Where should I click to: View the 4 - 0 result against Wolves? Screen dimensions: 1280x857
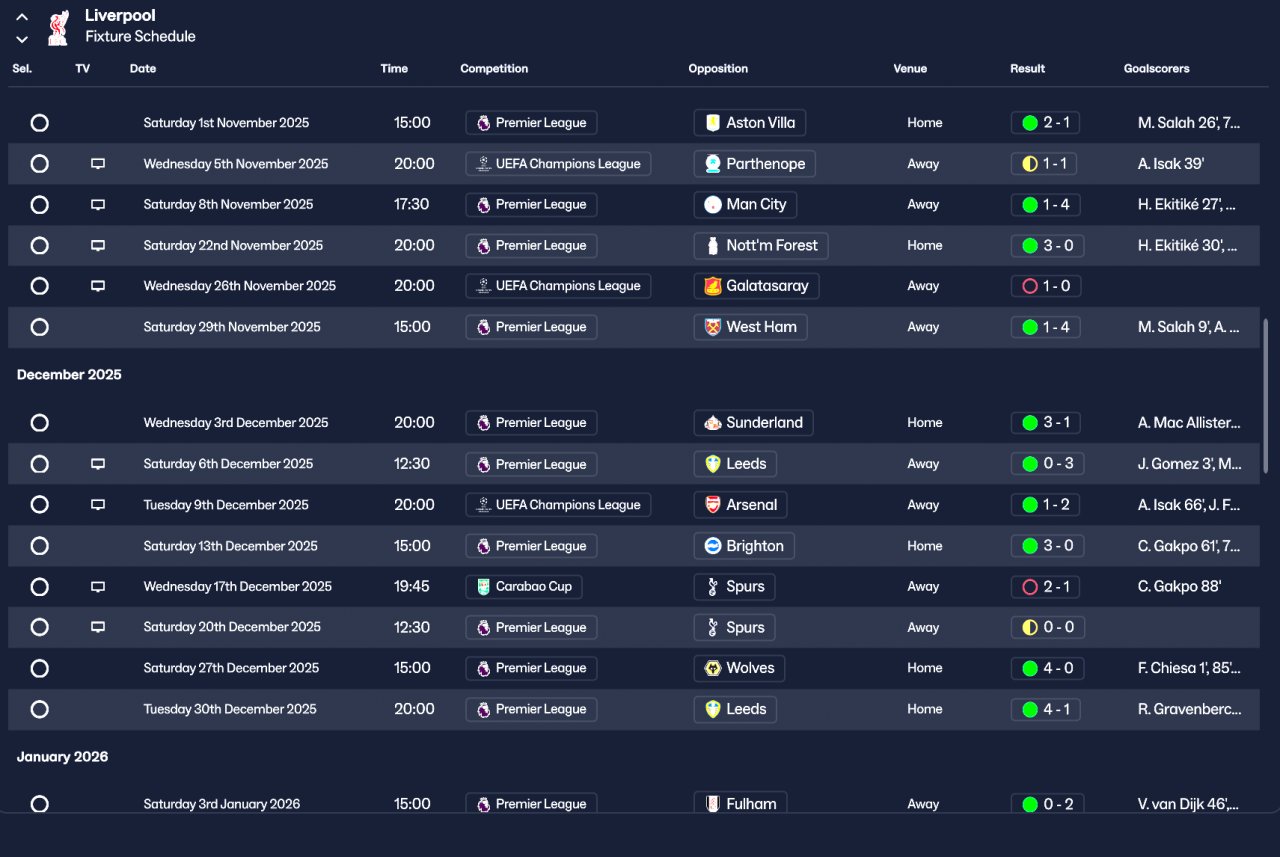1047,668
